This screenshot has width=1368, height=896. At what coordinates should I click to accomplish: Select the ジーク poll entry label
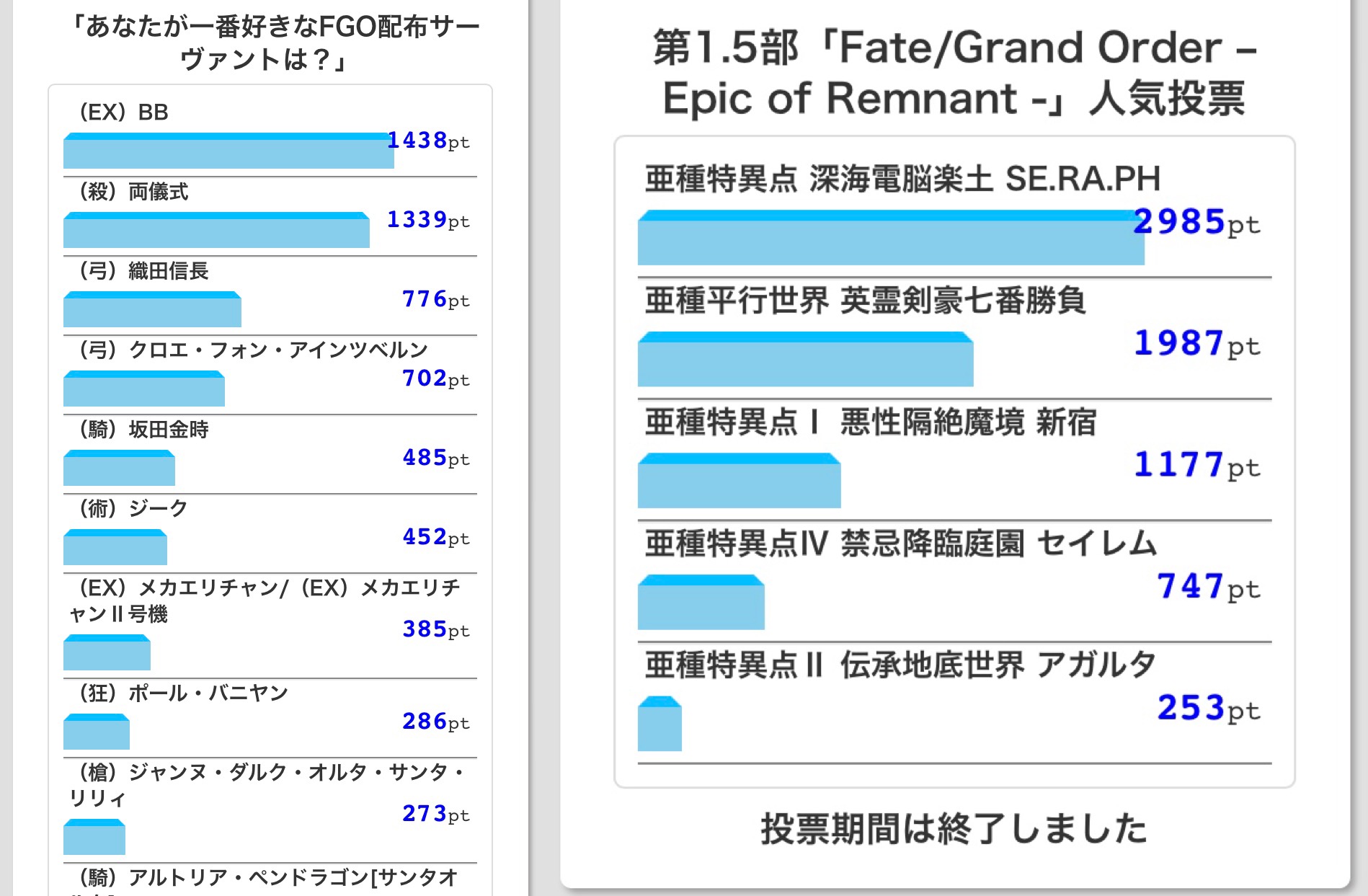coord(134,509)
